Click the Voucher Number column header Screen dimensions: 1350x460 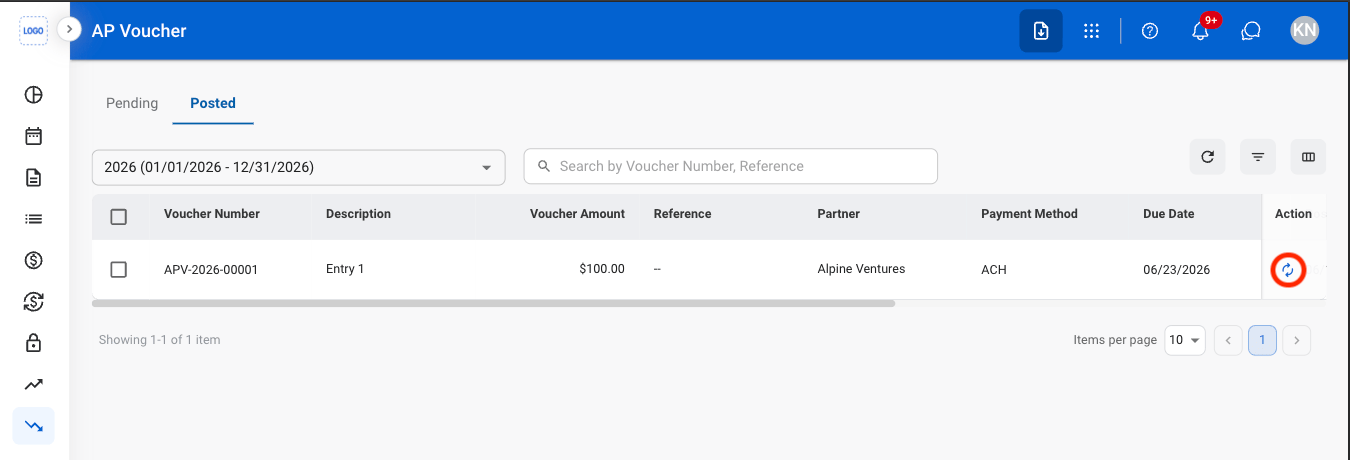pos(212,214)
